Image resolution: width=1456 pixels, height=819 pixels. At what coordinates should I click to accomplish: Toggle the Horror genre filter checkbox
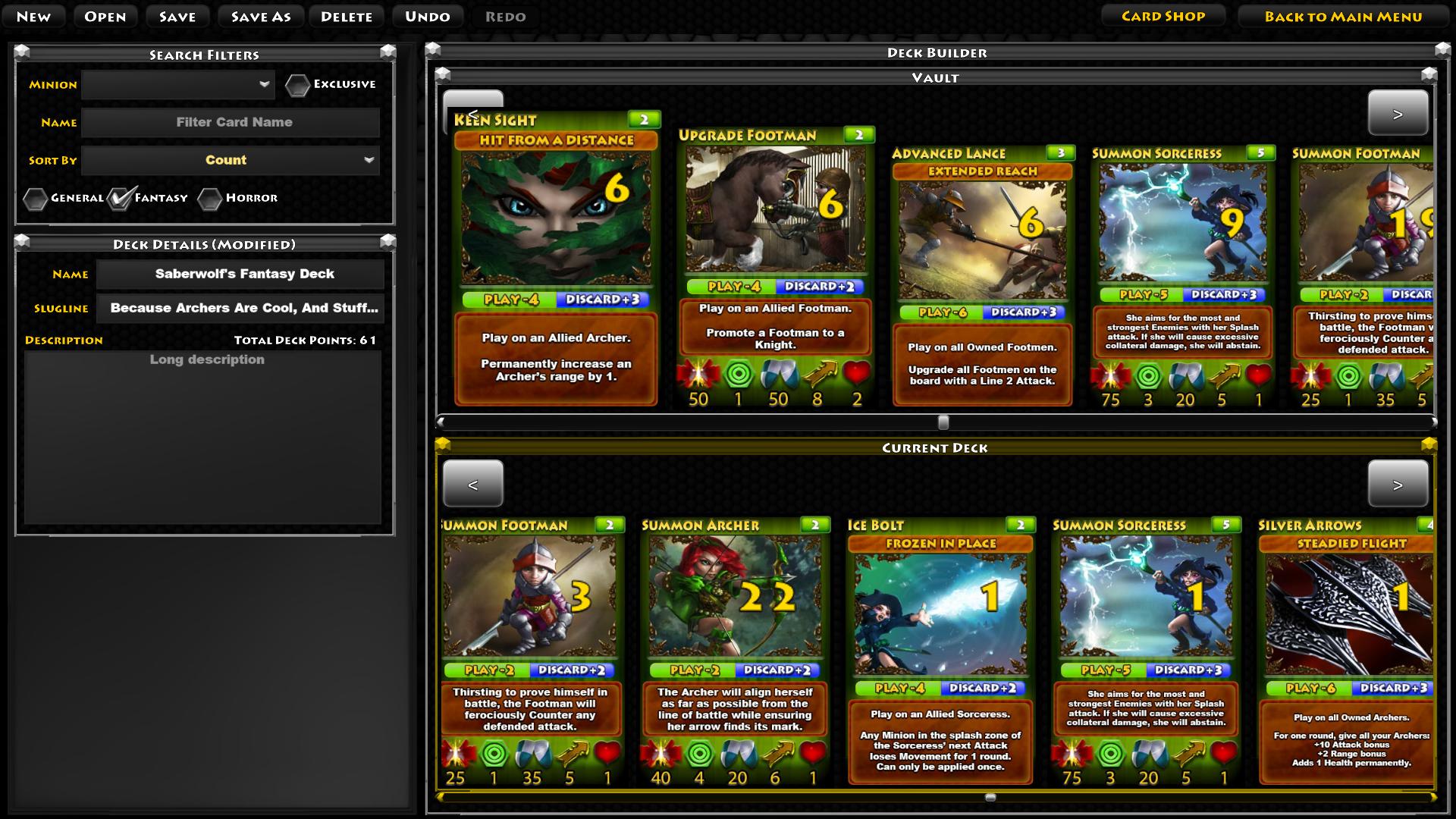tap(211, 198)
